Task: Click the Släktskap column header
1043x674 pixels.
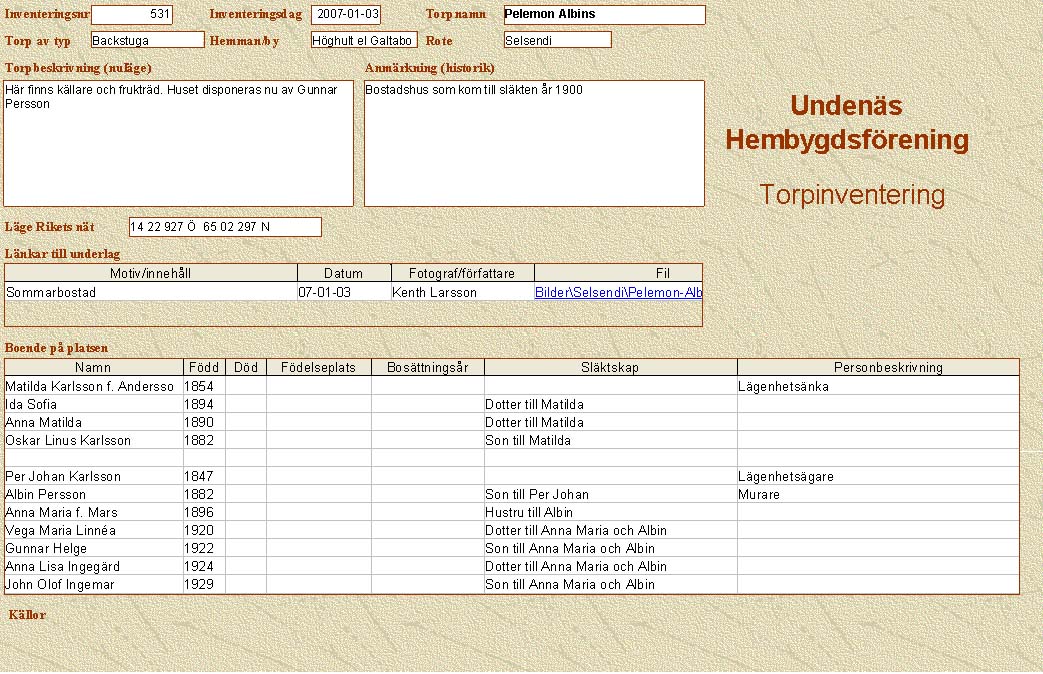Action: coord(610,367)
